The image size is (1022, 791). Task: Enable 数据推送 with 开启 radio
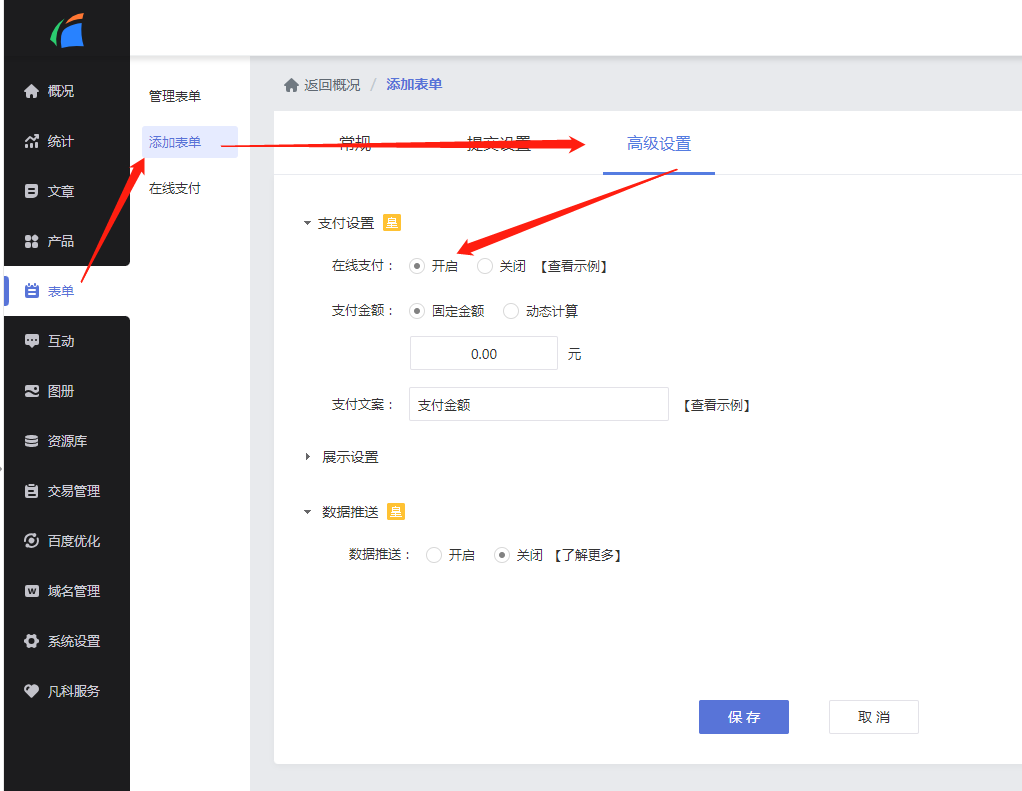(434, 555)
